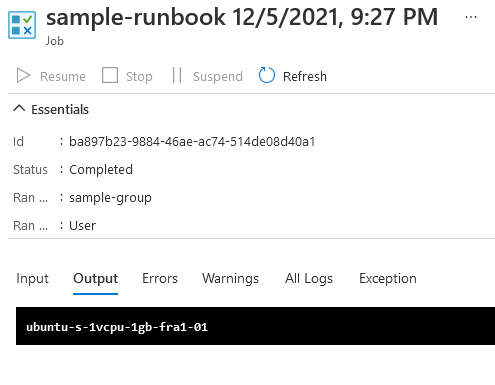495x385 pixels.
Task: Collapse the Essentials section chevron
Action: 19,109
